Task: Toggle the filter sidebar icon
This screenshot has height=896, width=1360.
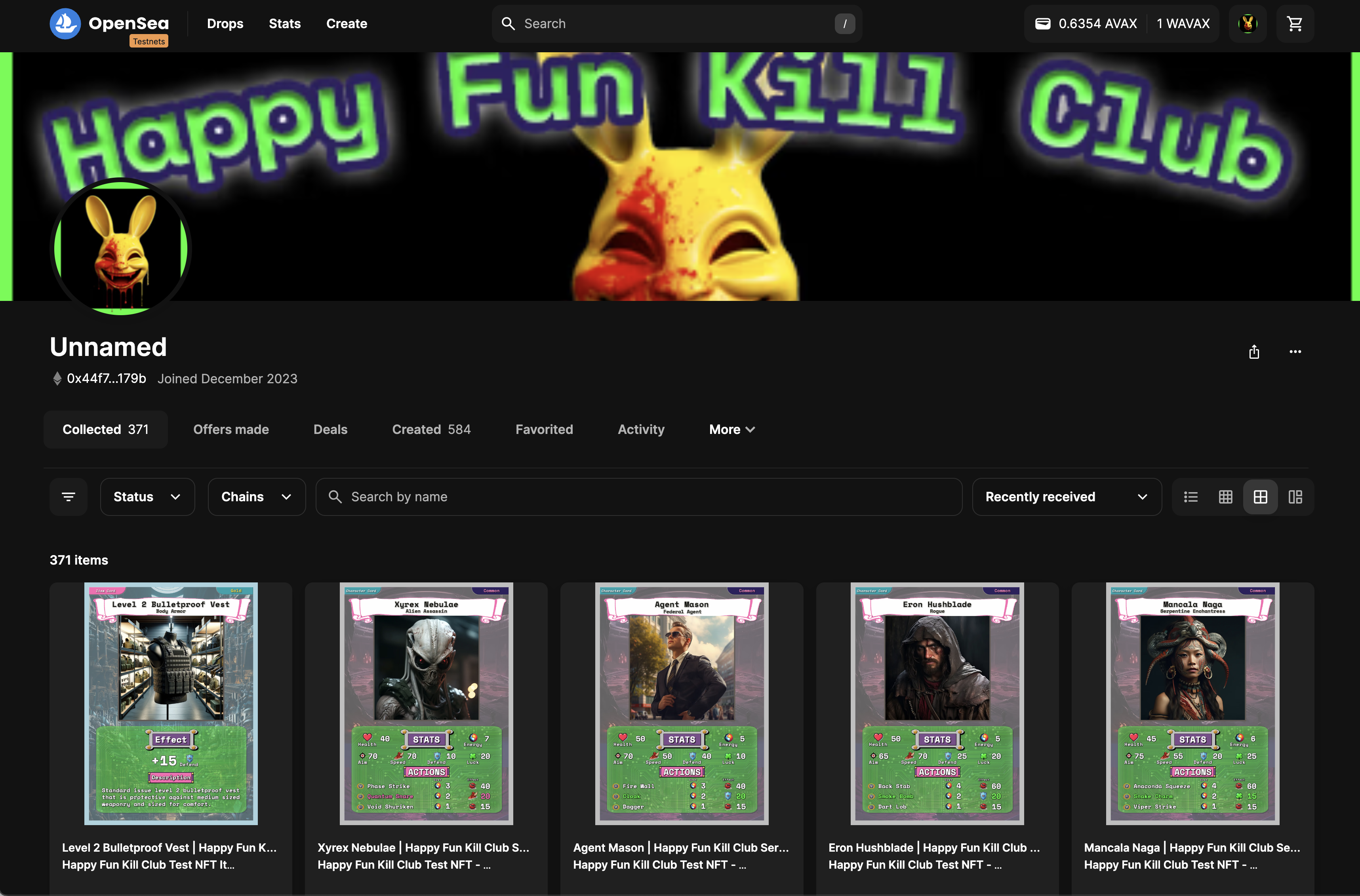Action: 69,497
